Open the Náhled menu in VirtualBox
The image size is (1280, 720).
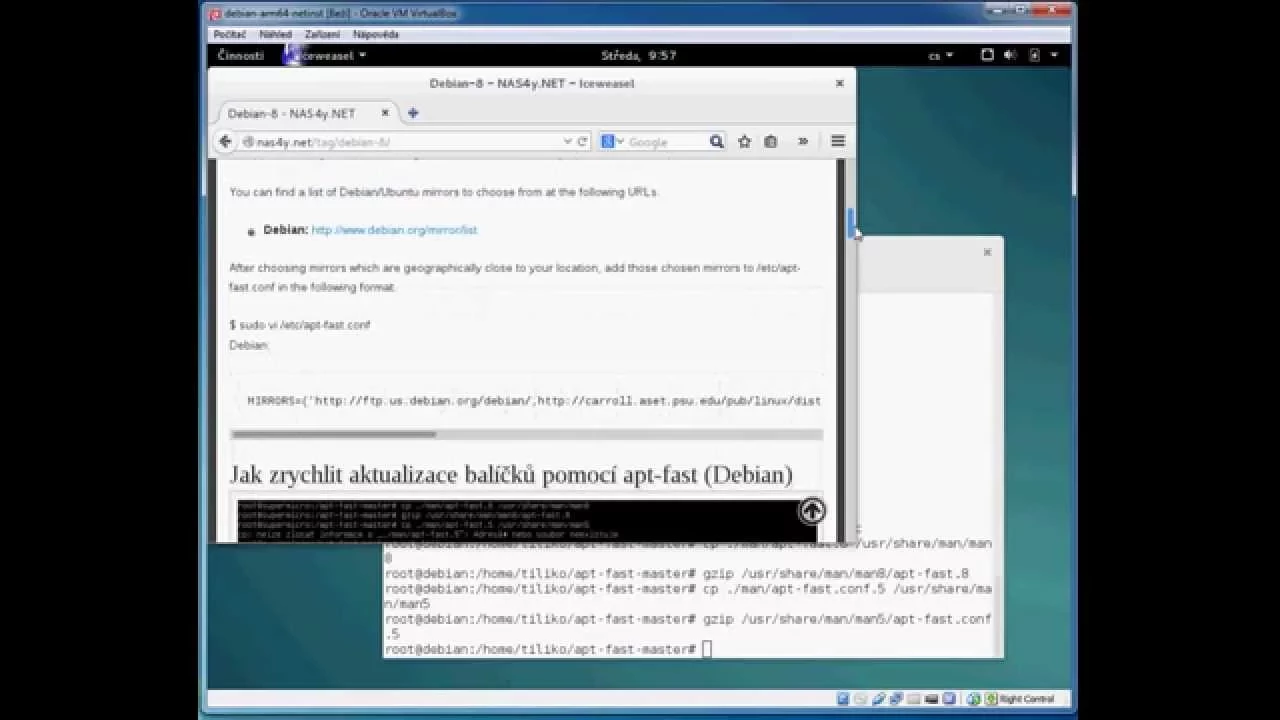click(x=275, y=34)
